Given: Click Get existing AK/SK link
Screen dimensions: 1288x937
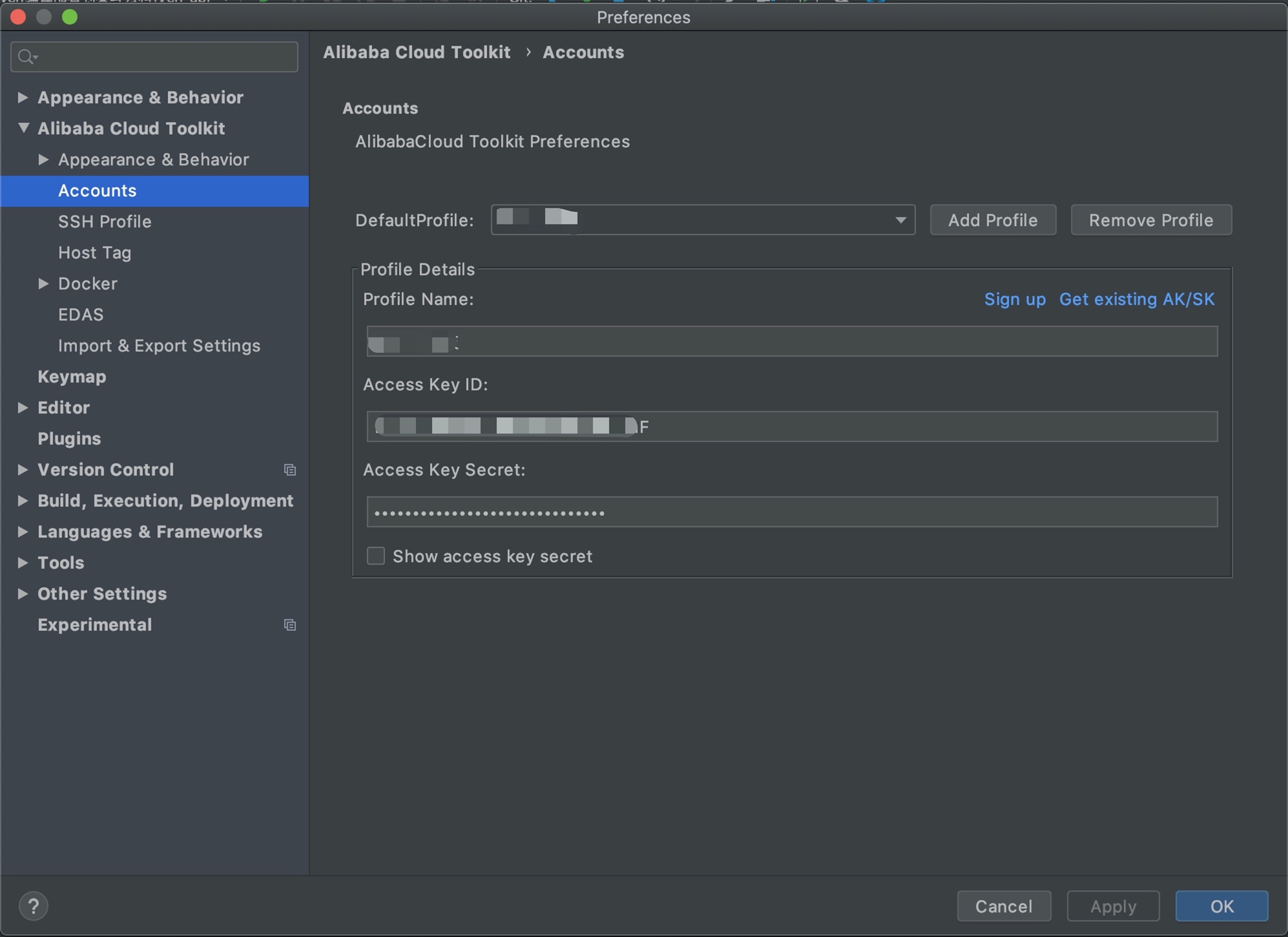Looking at the screenshot, I should coord(1139,298).
